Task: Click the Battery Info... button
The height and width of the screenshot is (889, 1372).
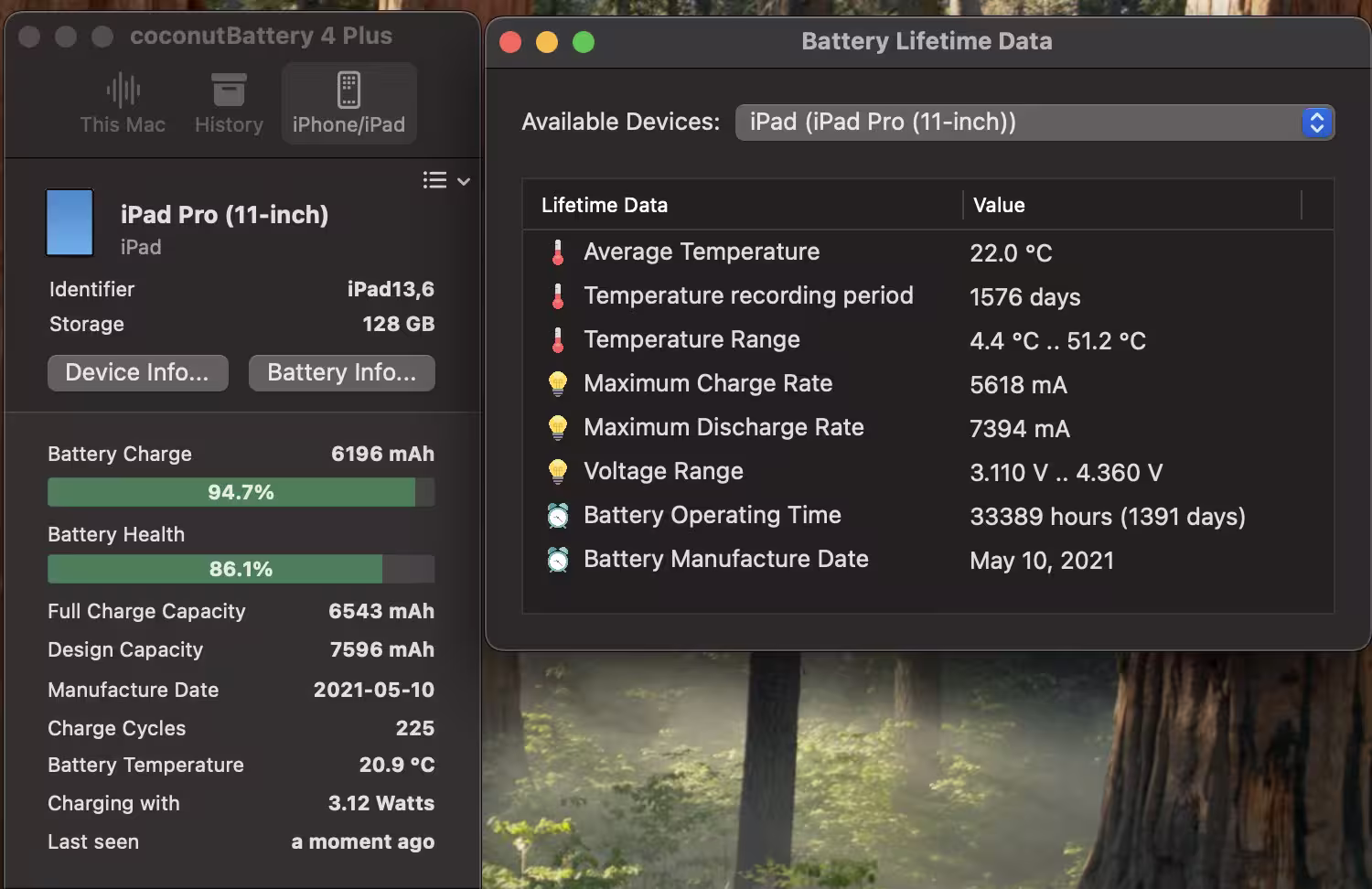Action: pos(342,373)
